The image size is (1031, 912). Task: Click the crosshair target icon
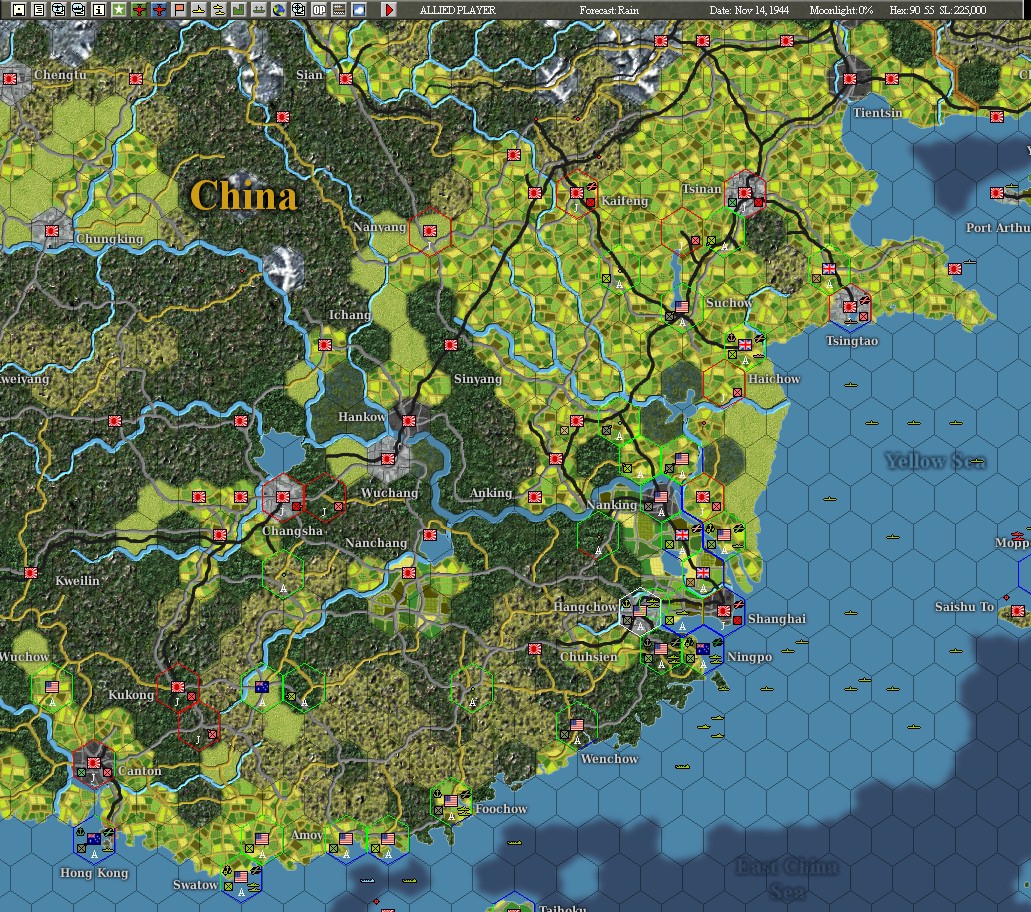pos(299,9)
